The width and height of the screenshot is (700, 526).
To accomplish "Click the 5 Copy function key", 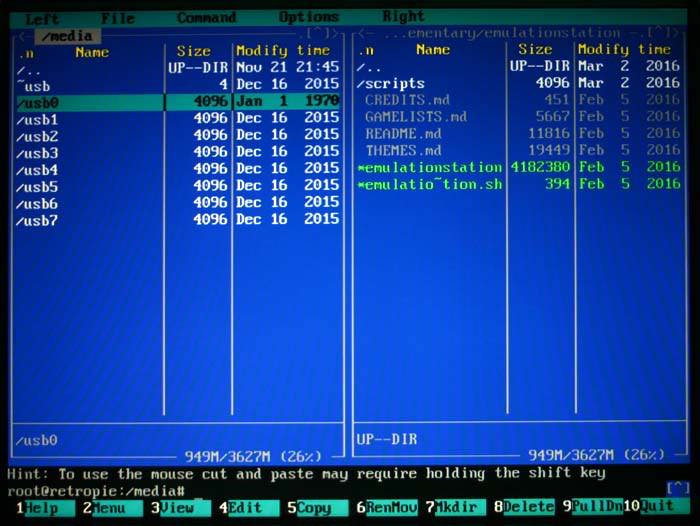I will 317,507.
